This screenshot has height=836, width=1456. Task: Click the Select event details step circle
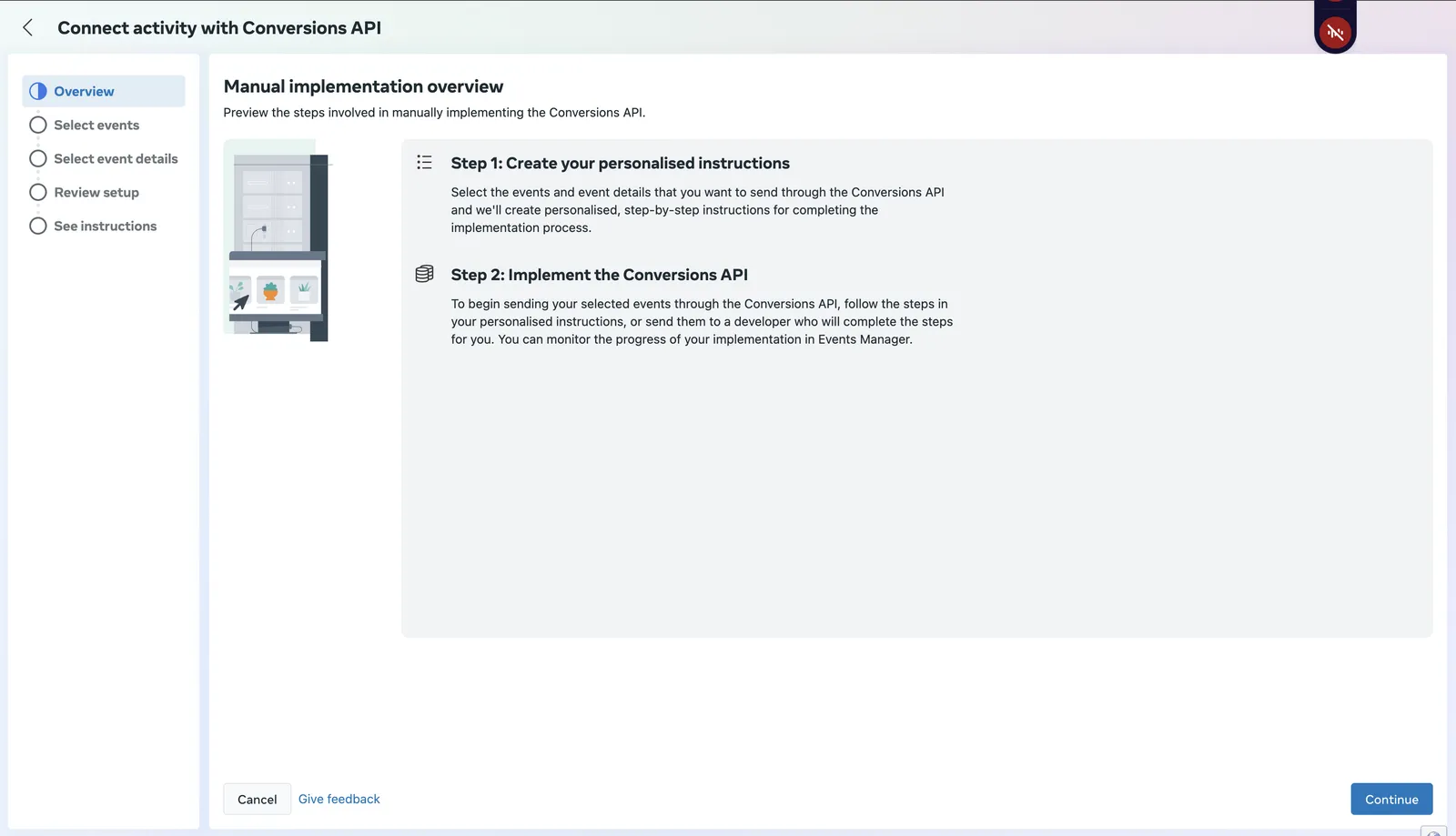(x=38, y=158)
